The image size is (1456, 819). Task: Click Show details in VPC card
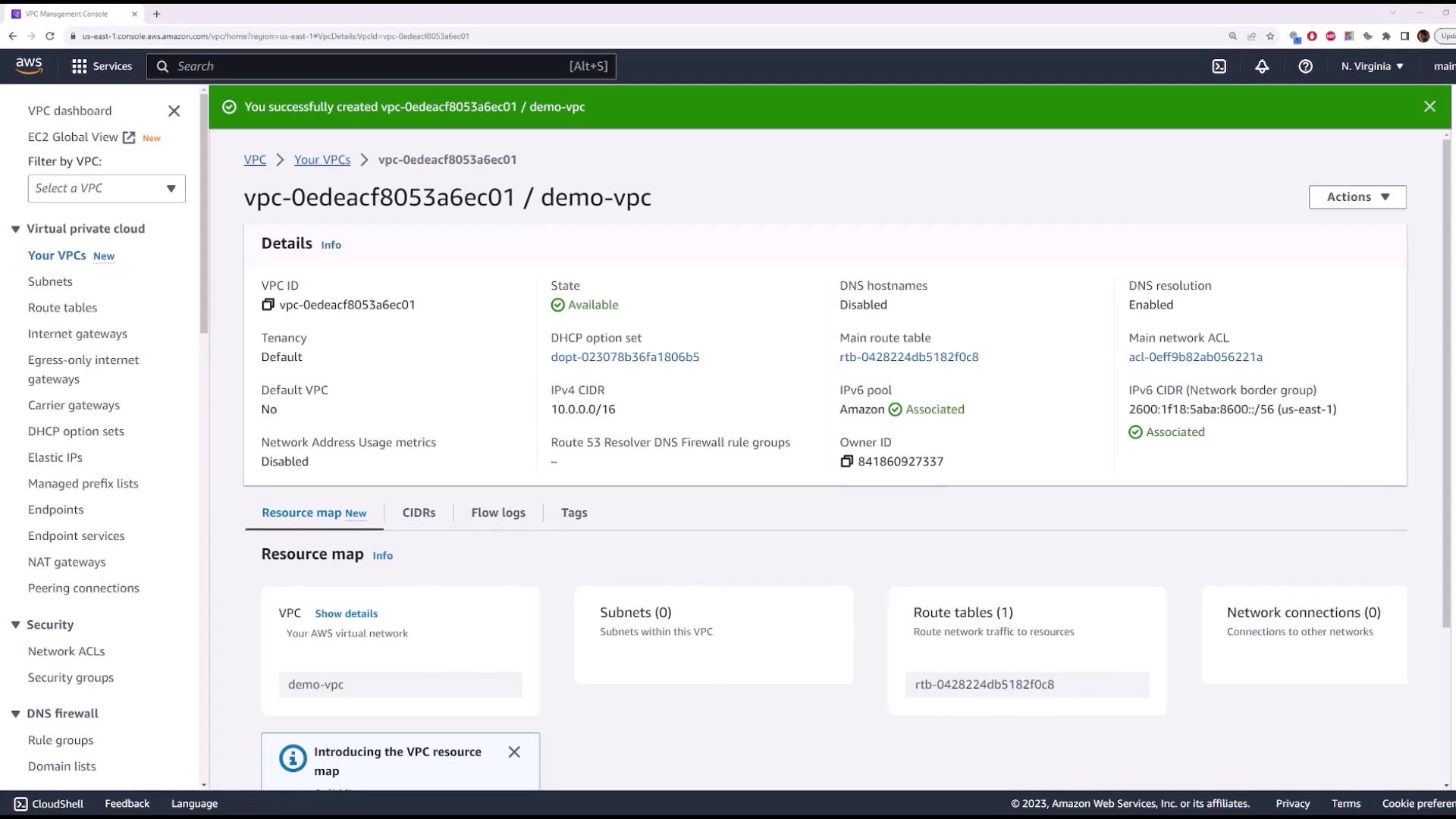click(x=346, y=613)
